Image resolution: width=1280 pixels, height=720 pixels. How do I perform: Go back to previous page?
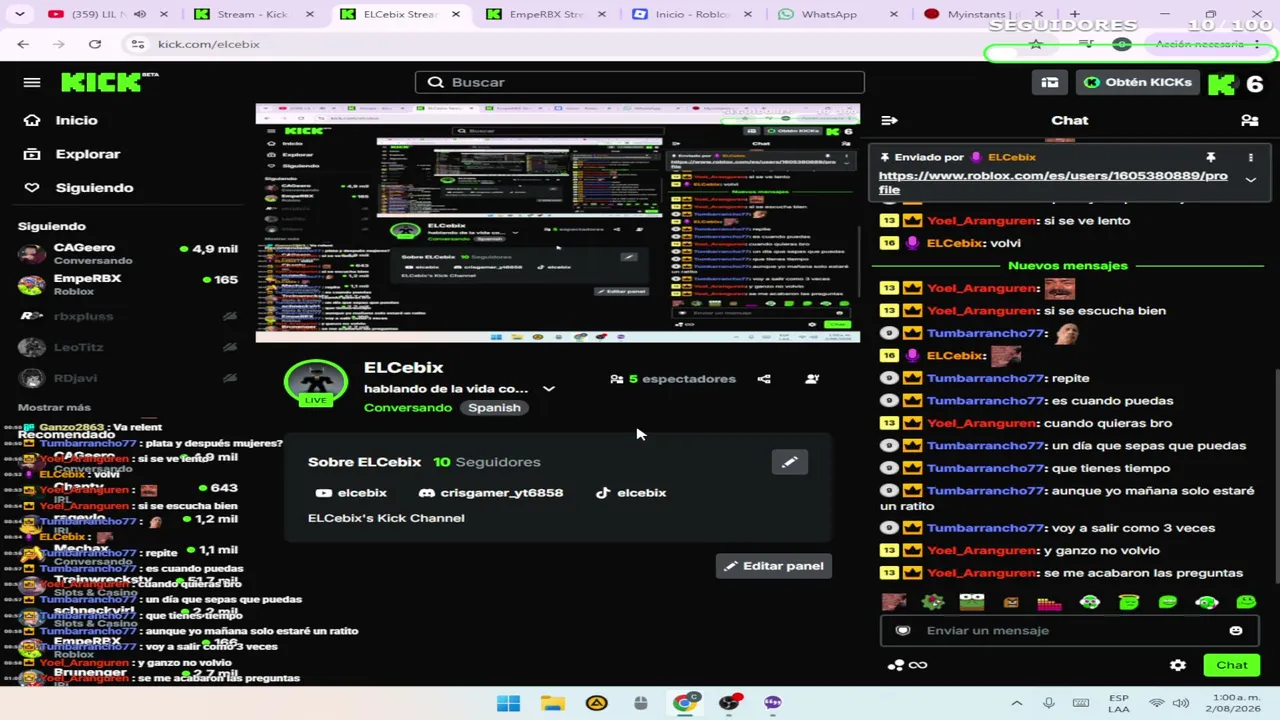pyautogui.click(x=23, y=44)
